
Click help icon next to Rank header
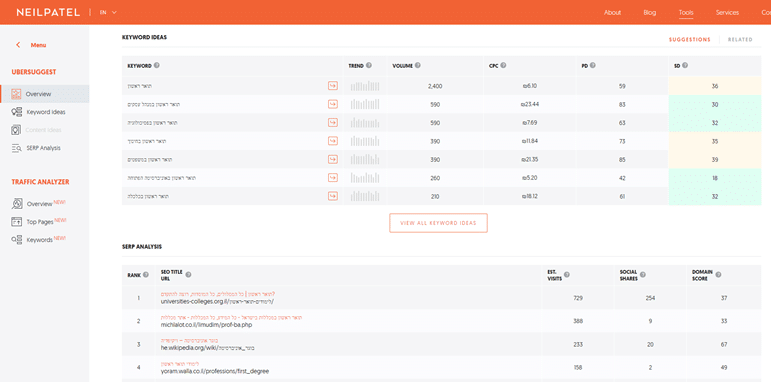(x=146, y=275)
